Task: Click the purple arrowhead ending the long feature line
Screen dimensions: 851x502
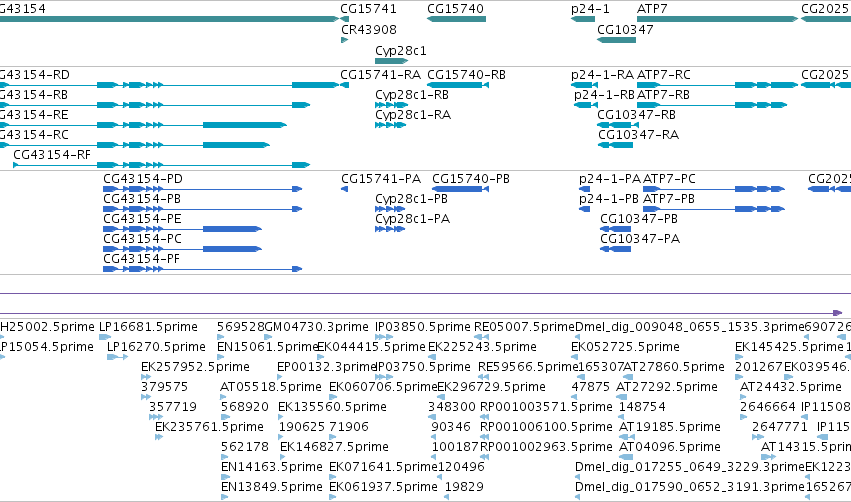Action: pos(837,313)
